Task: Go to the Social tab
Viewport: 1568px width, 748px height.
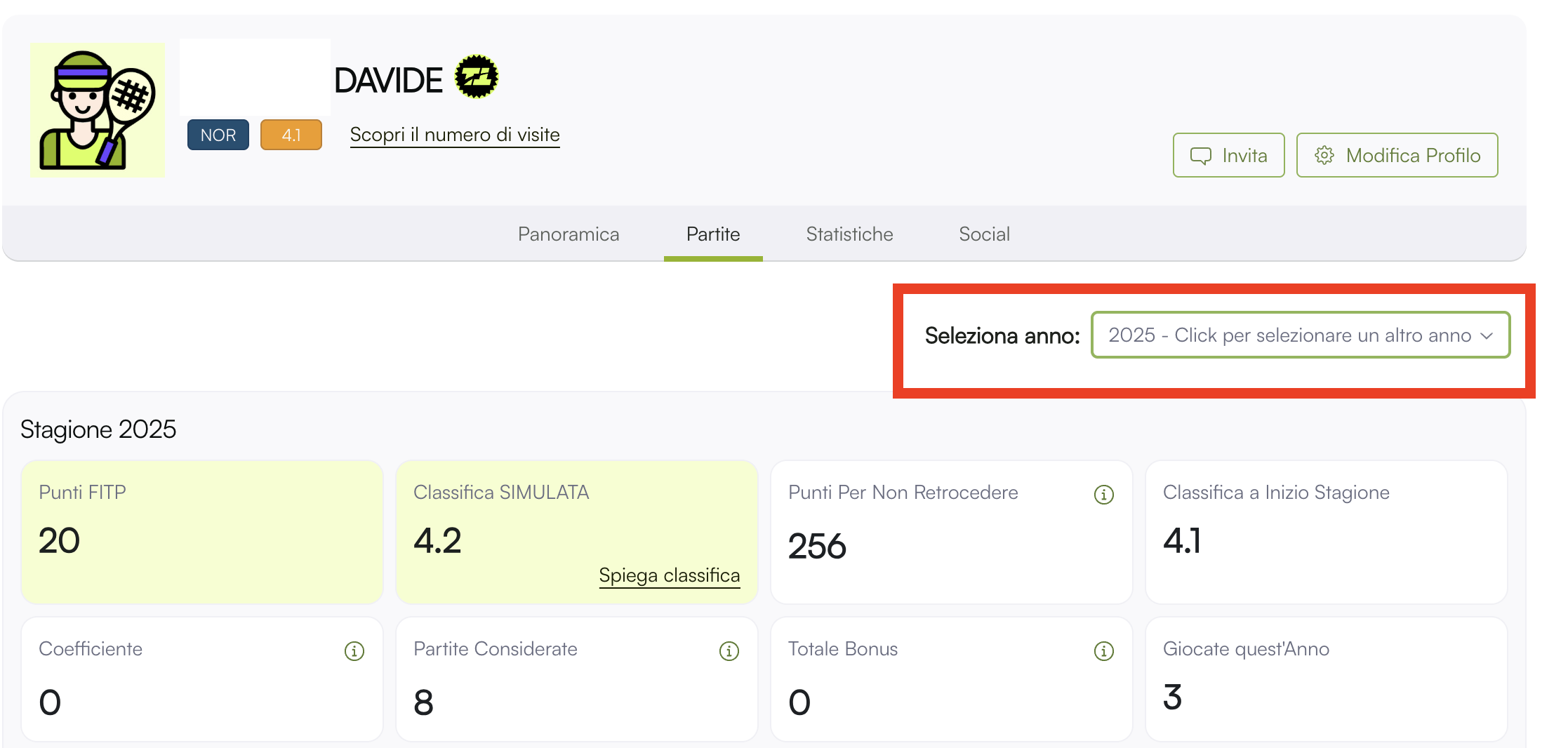Action: (984, 234)
